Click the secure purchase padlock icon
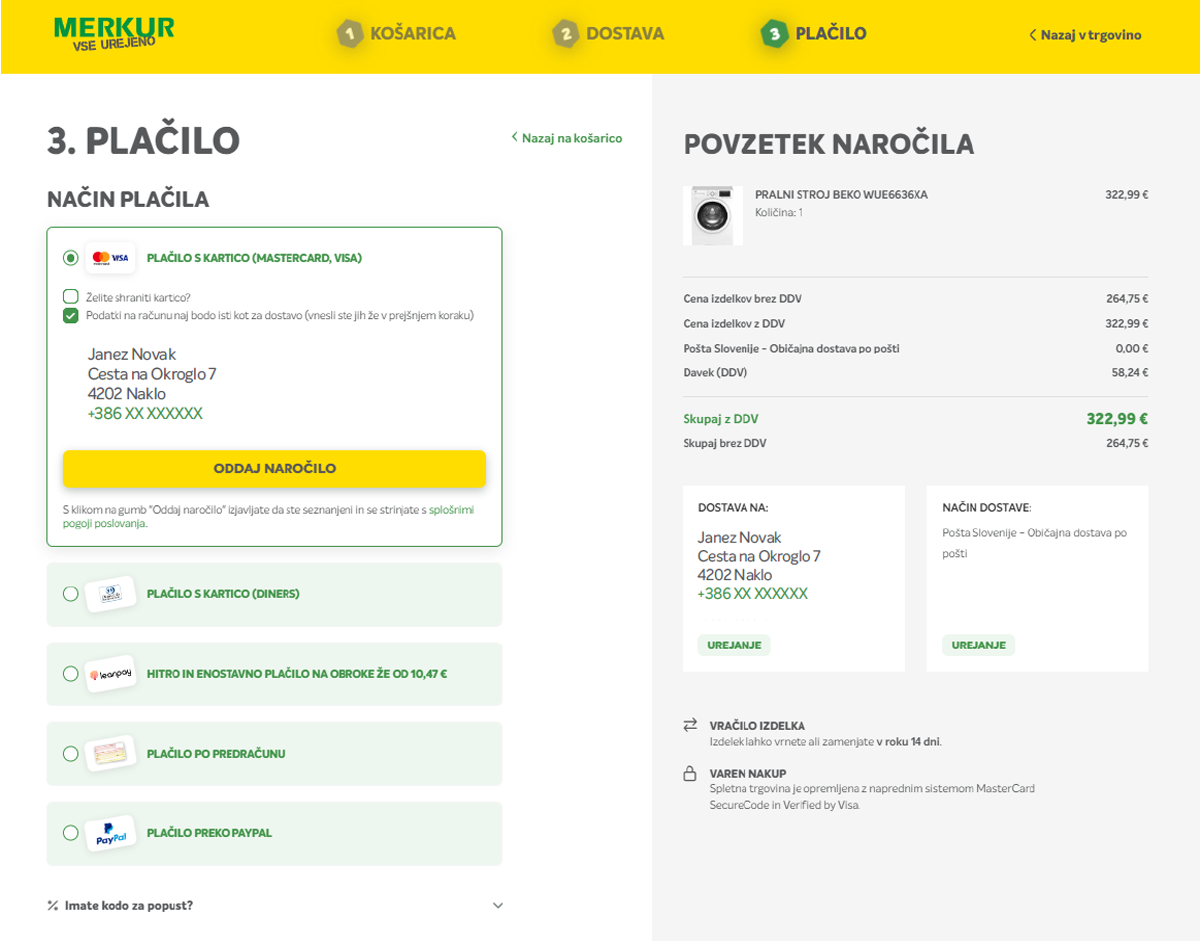The height and width of the screenshot is (942, 1200). pyautogui.click(x=690, y=773)
